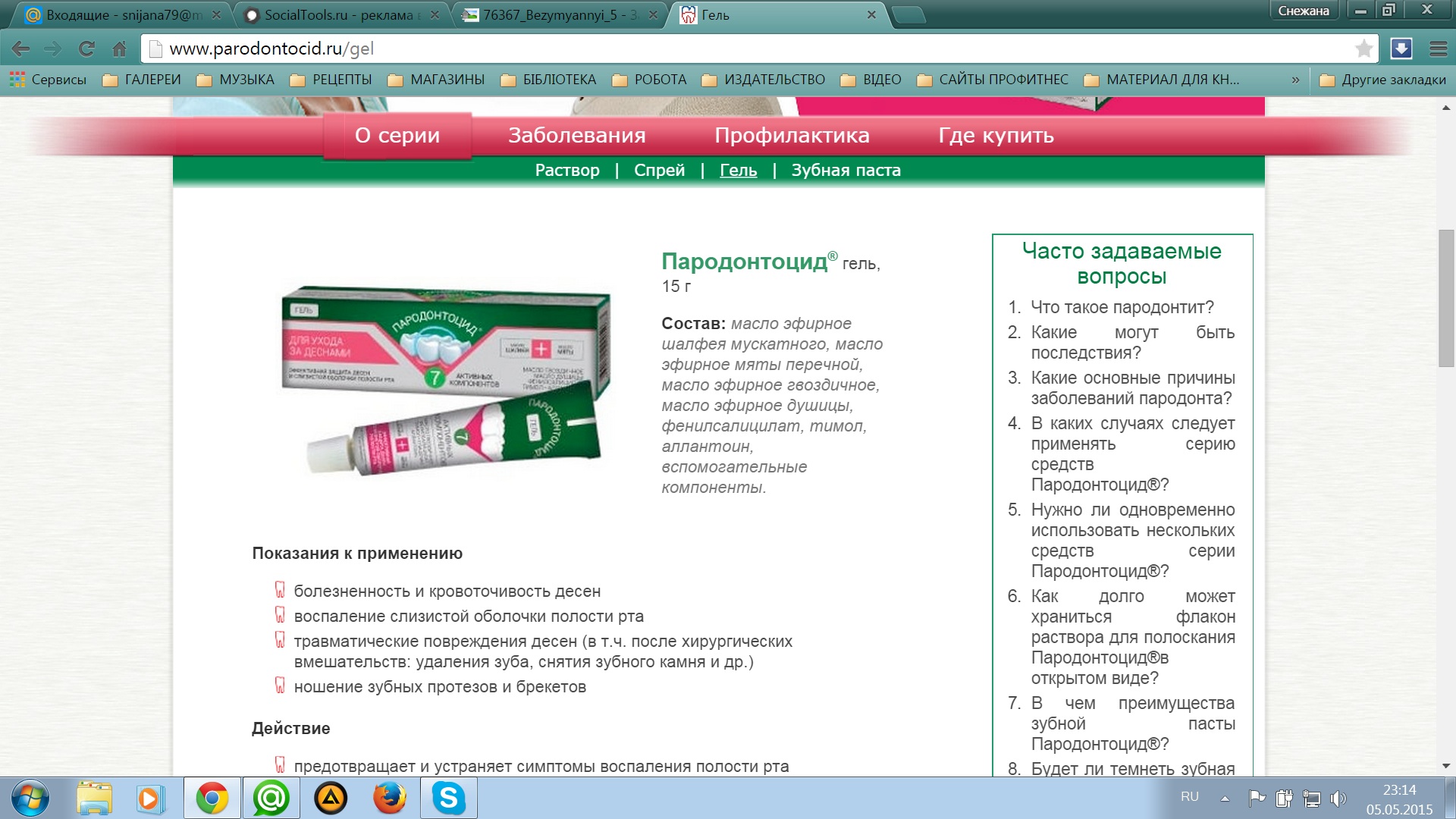This screenshot has height=819, width=1456.
Task: Open FAQ on преимущества зубной пасты
Action: (x=1132, y=723)
